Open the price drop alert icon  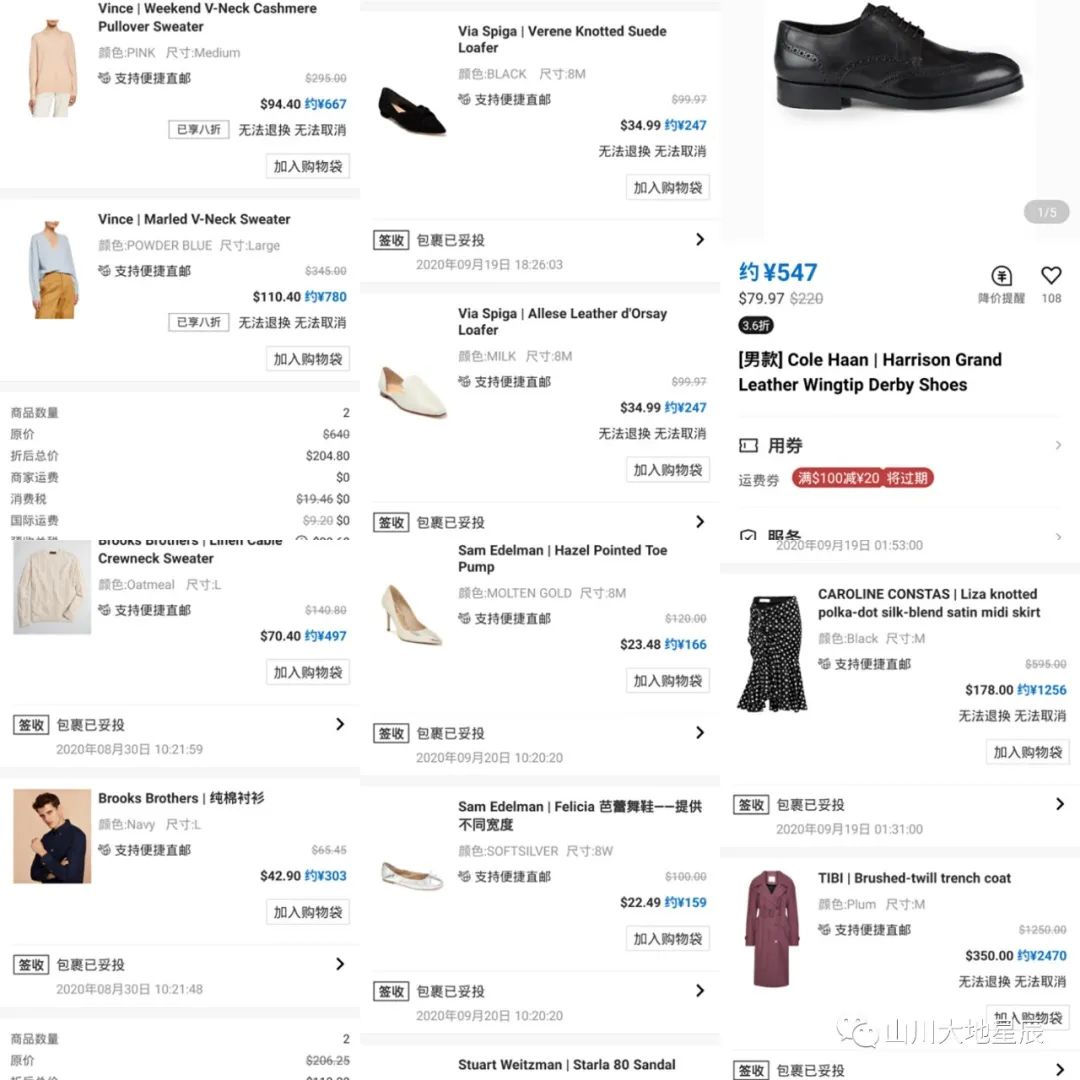[x=1001, y=276]
